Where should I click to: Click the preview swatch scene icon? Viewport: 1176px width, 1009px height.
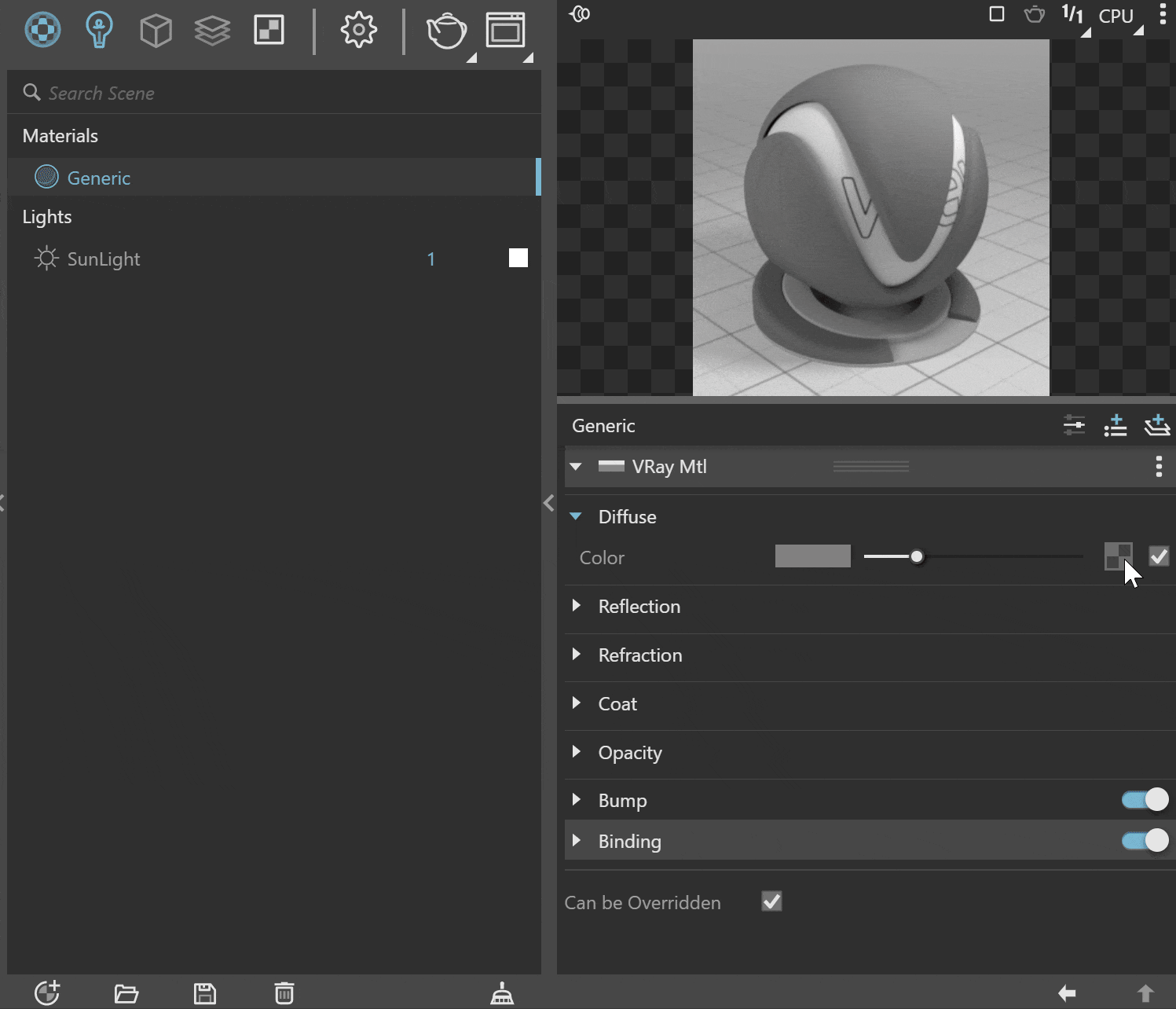click(x=580, y=14)
